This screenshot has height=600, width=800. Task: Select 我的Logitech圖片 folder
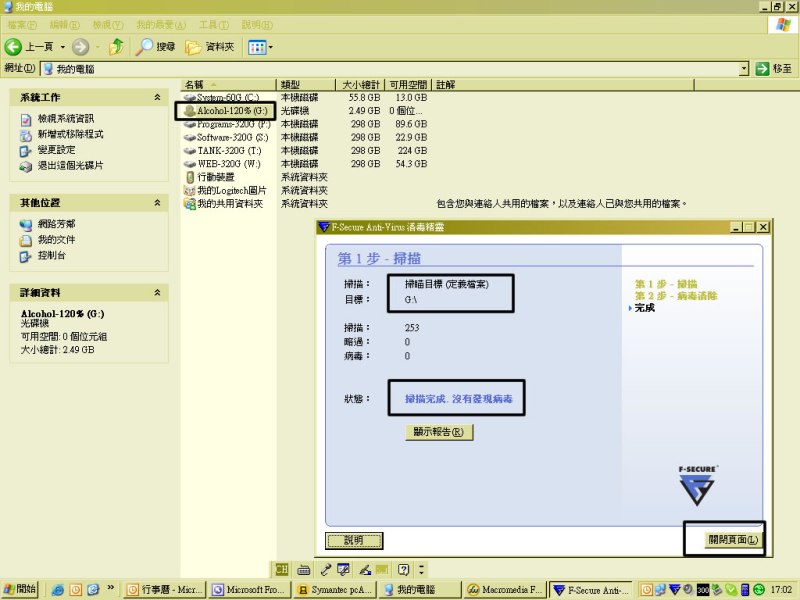[226, 190]
